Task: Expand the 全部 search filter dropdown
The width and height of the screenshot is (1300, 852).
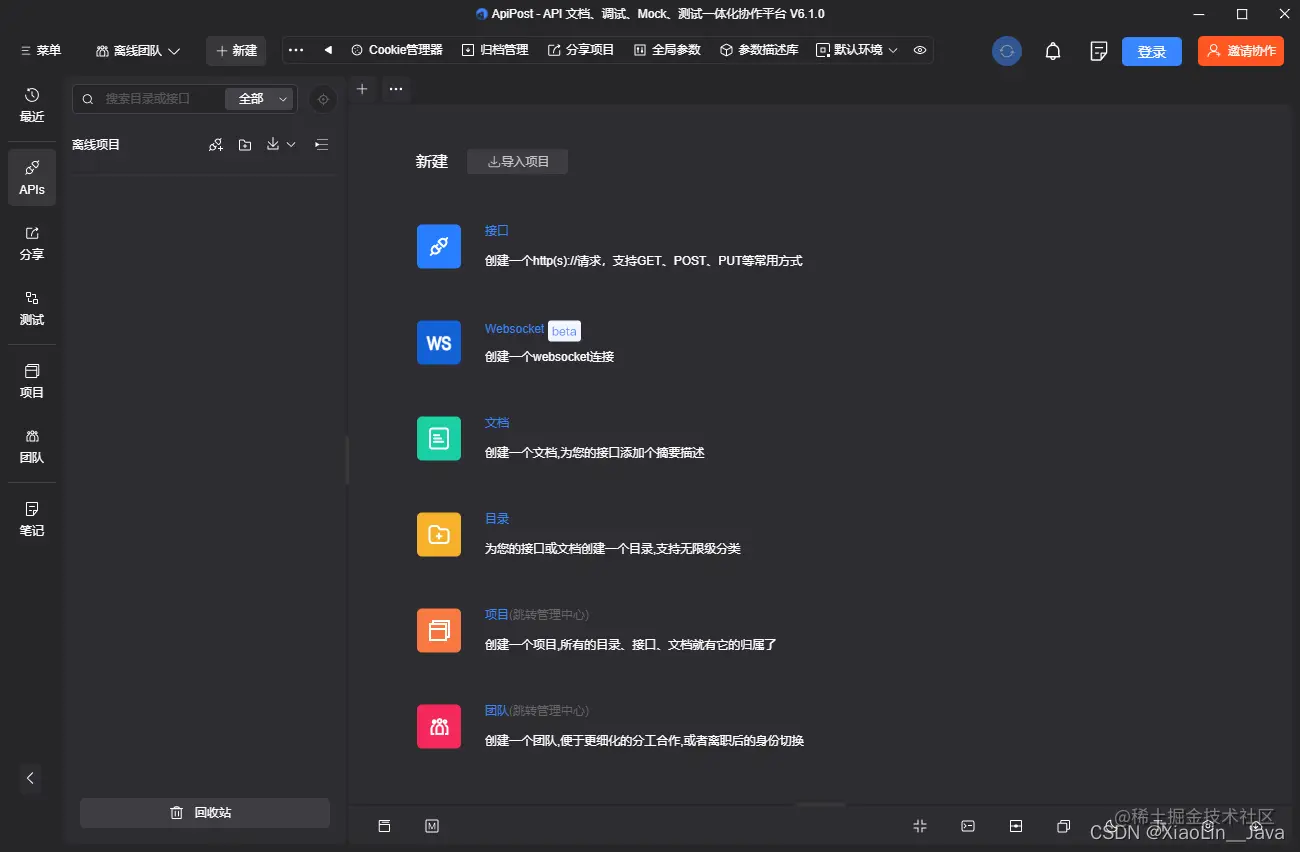Action: [x=259, y=99]
